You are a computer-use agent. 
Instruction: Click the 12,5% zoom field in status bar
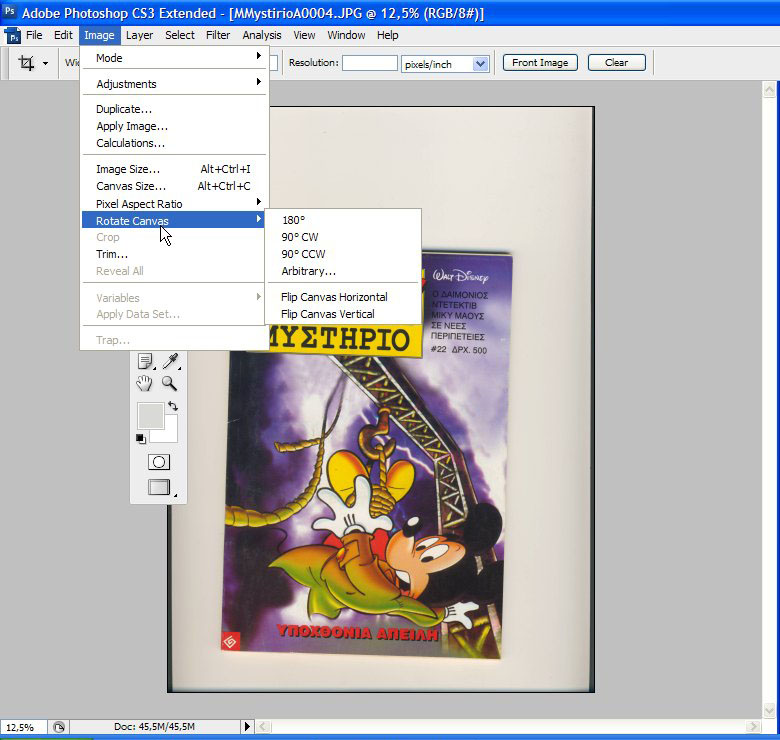click(23, 727)
